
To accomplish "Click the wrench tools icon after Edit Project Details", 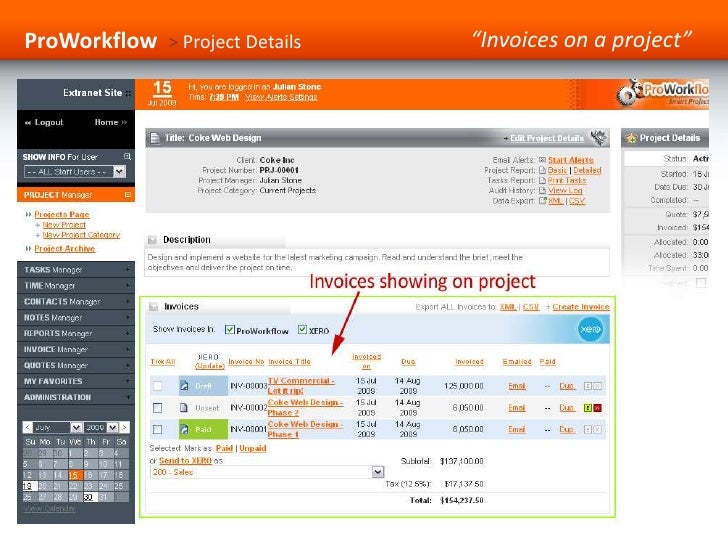I will tap(598, 137).
